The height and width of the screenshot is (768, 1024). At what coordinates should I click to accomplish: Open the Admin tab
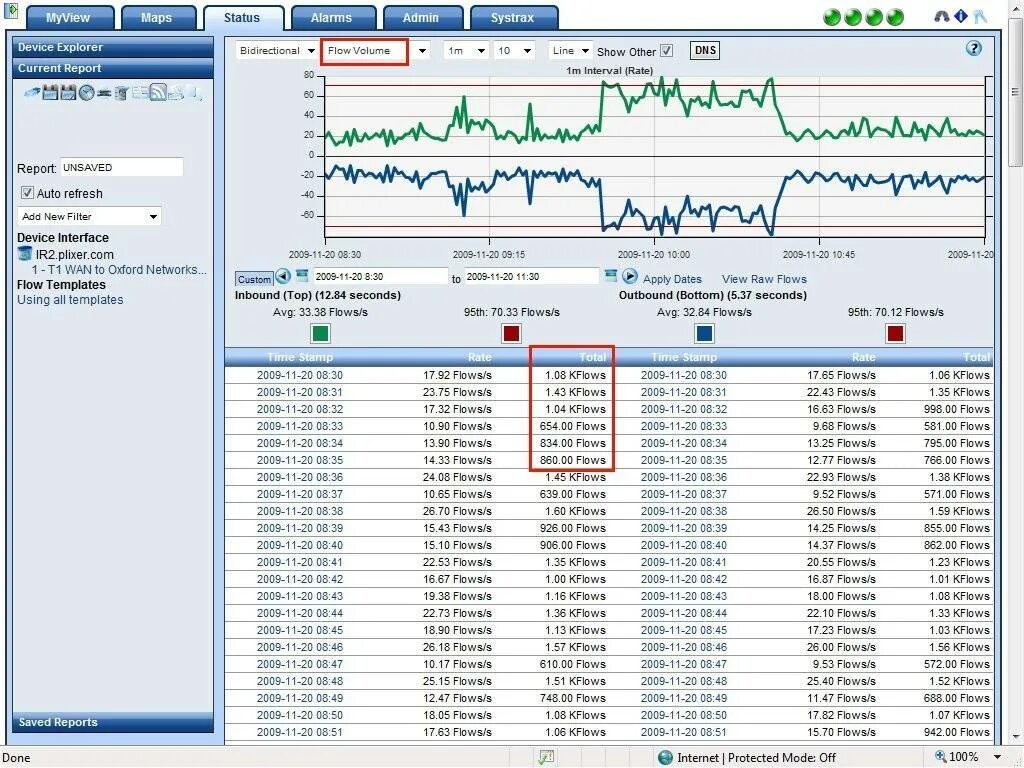[x=421, y=18]
